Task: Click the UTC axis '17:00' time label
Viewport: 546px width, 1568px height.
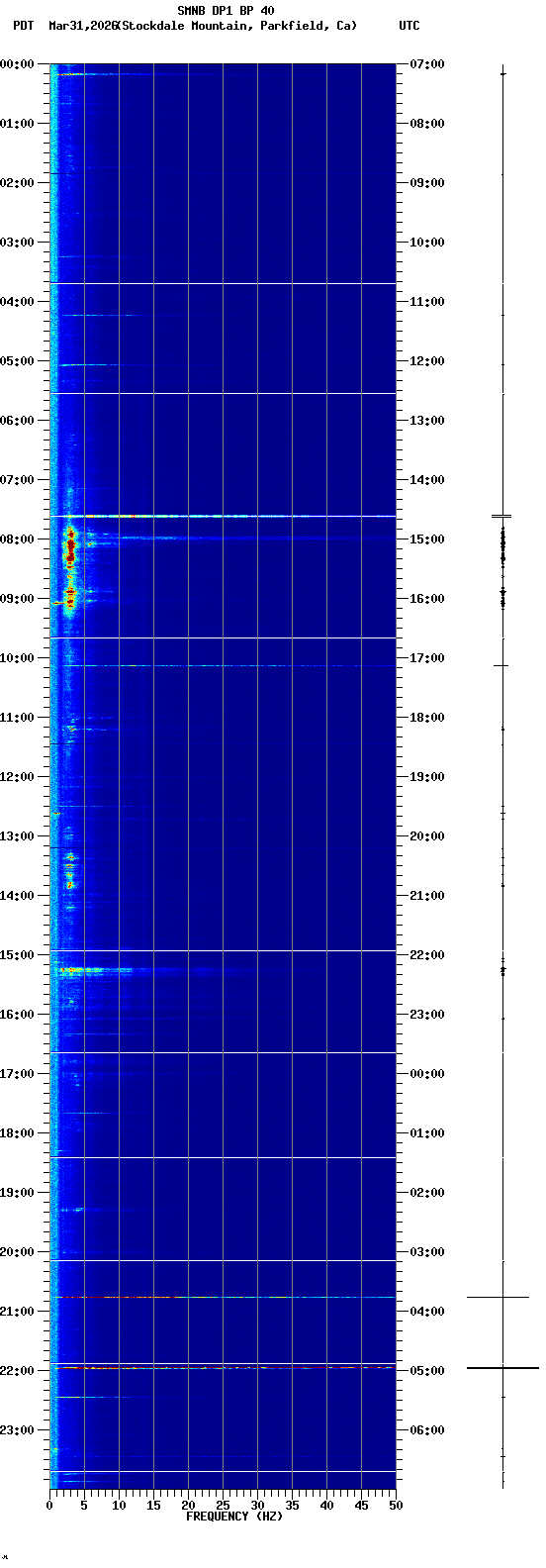Action: pyautogui.click(x=426, y=658)
